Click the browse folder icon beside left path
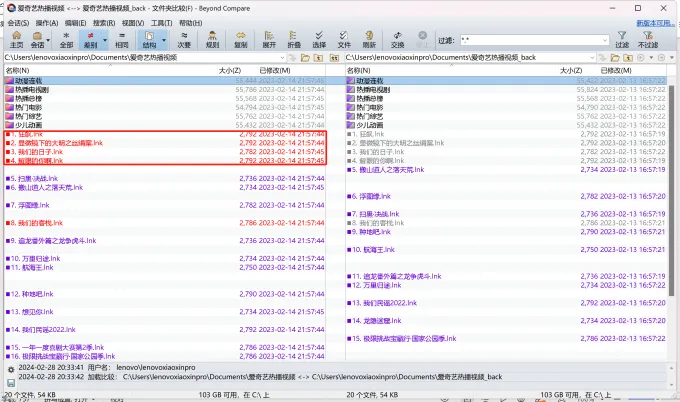The width and height of the screenshot is (680, 402). point(305,58)
